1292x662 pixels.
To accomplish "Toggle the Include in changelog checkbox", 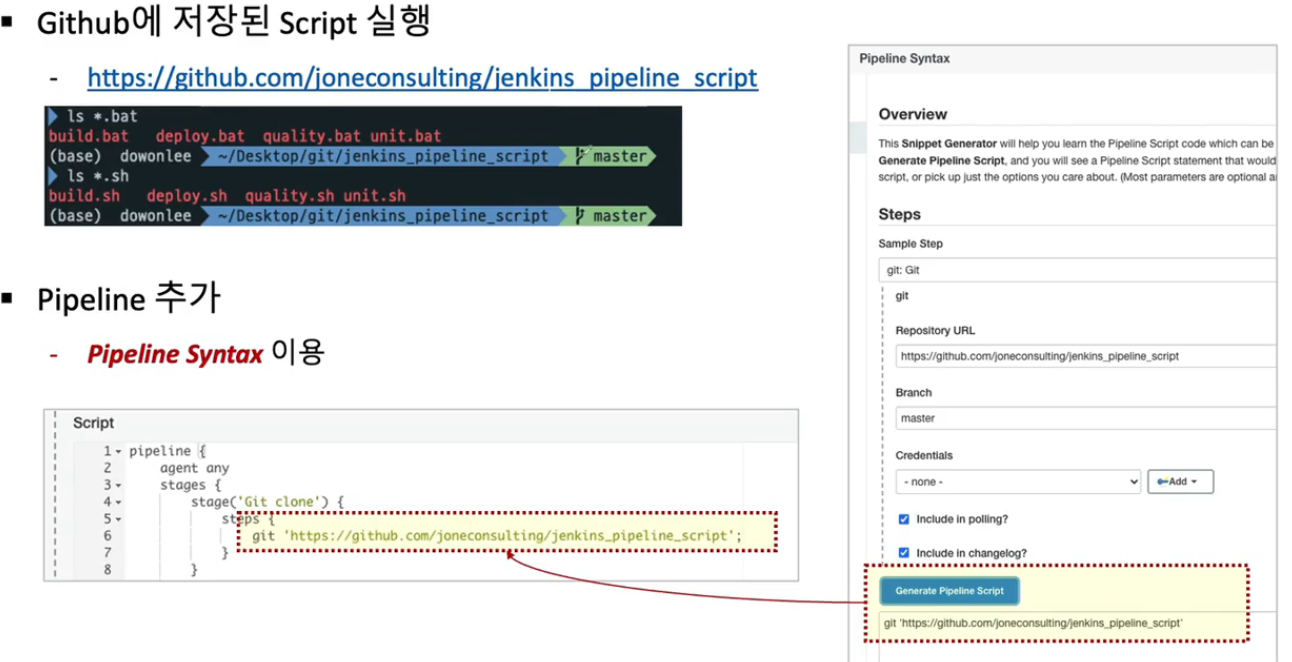I will click(904, 553).
